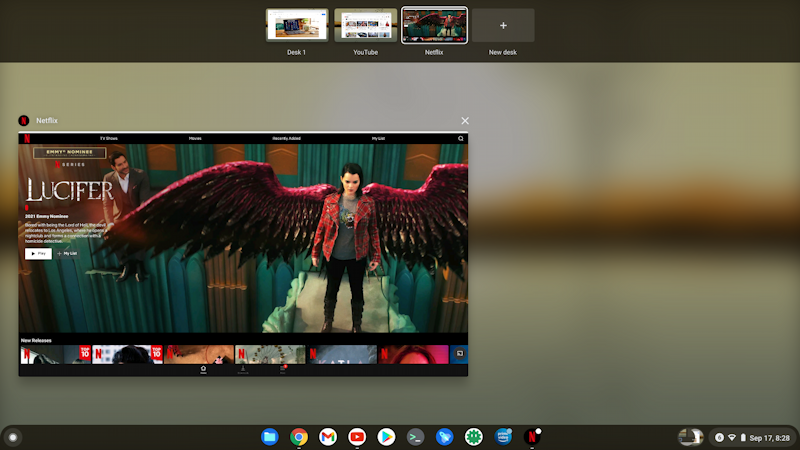Image resolution: width=800 pixels, height=450 pixels.
Task: Switch to the YouTube desk
Action: click(365, 25)
